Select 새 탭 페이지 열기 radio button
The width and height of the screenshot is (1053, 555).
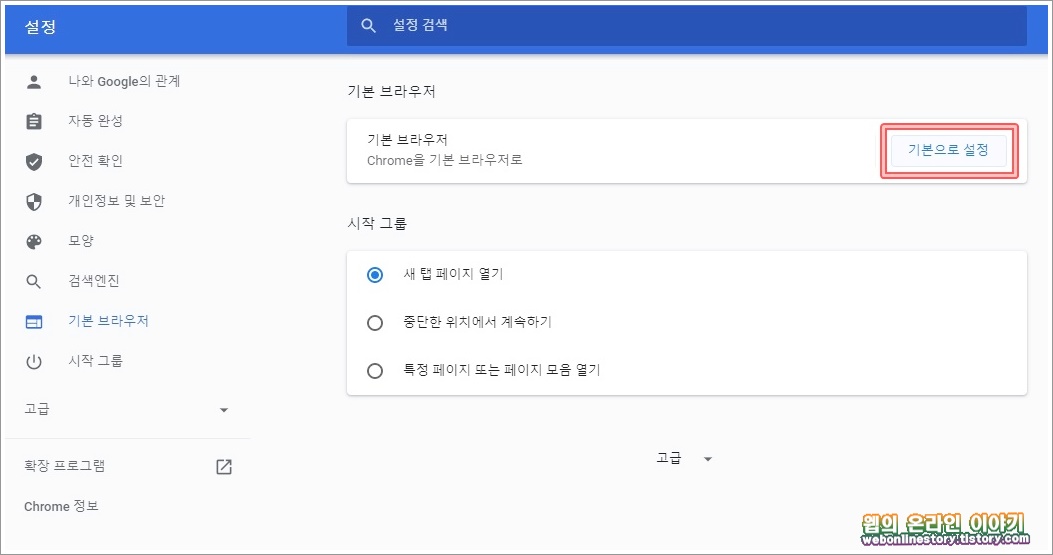click(375, 275)
